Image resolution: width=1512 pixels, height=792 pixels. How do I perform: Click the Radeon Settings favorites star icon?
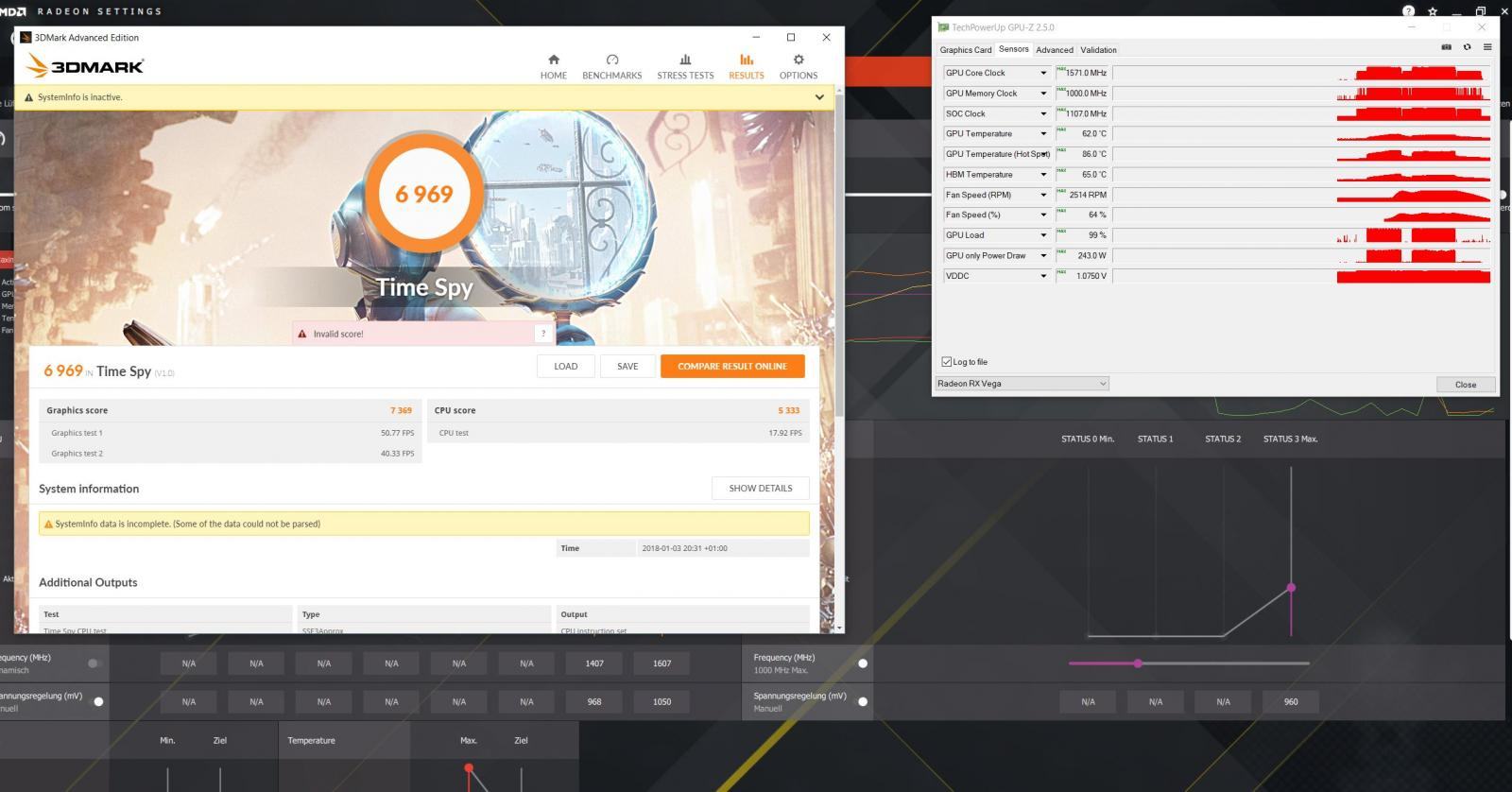[x=1433, y=11]
